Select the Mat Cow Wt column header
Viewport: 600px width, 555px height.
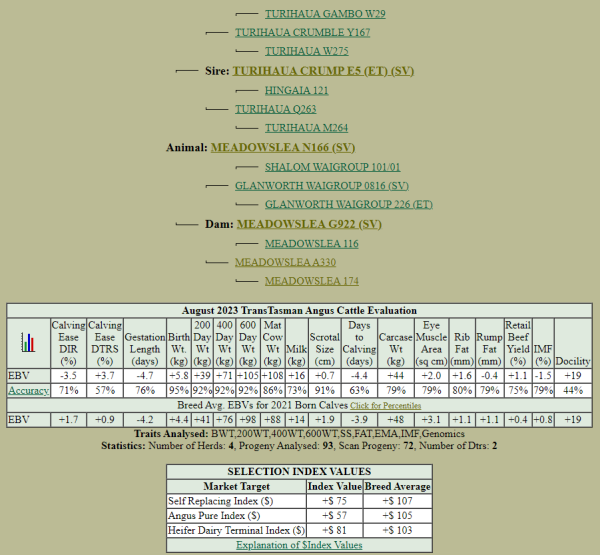[x=272, y=343]
